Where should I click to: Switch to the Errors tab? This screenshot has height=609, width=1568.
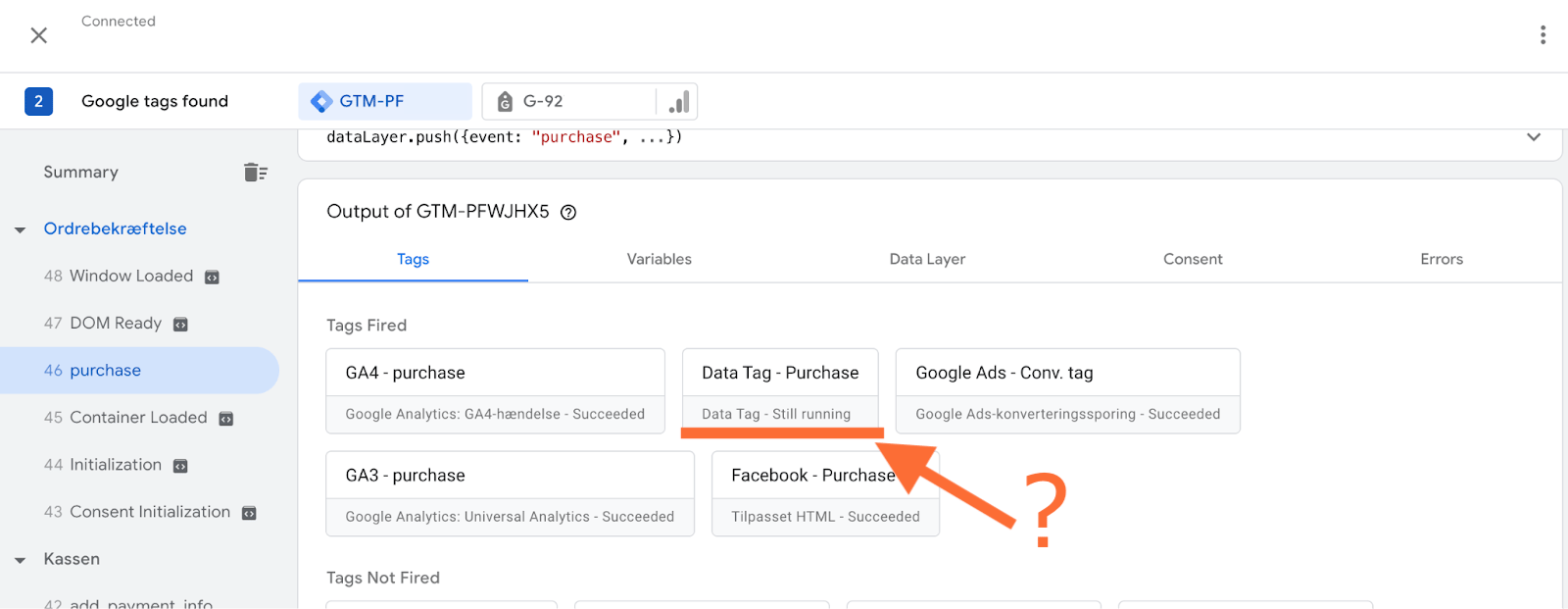(1442, 259)
